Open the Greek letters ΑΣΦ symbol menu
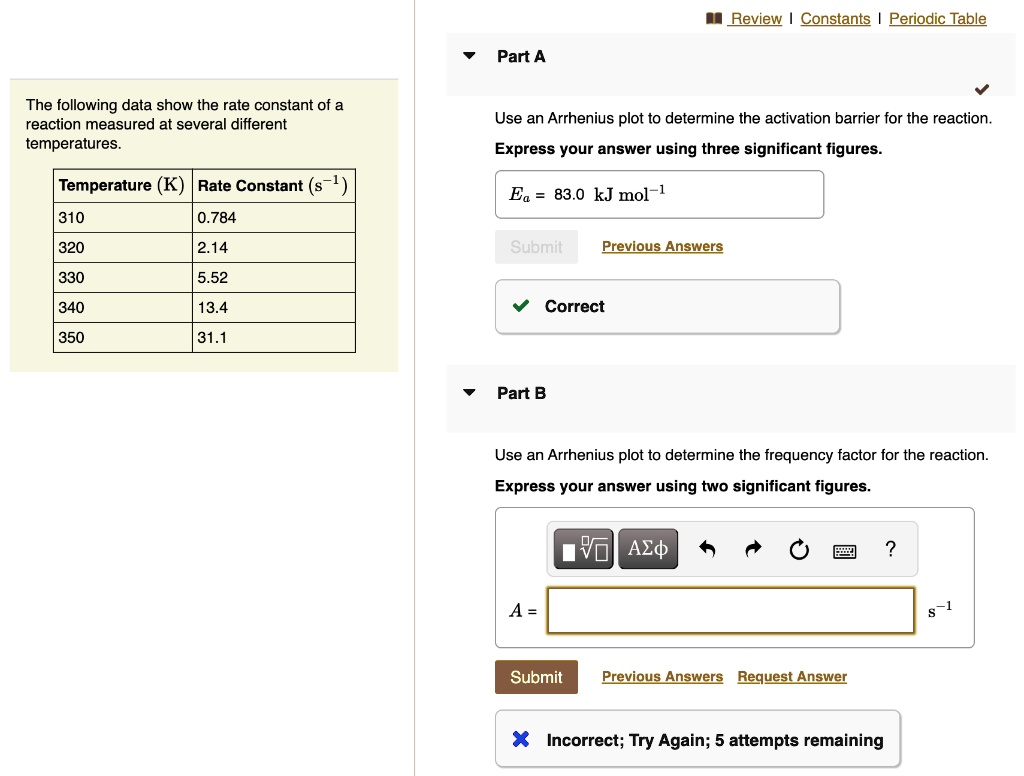Screen dimensions: 1024x776 coord(648,548)
